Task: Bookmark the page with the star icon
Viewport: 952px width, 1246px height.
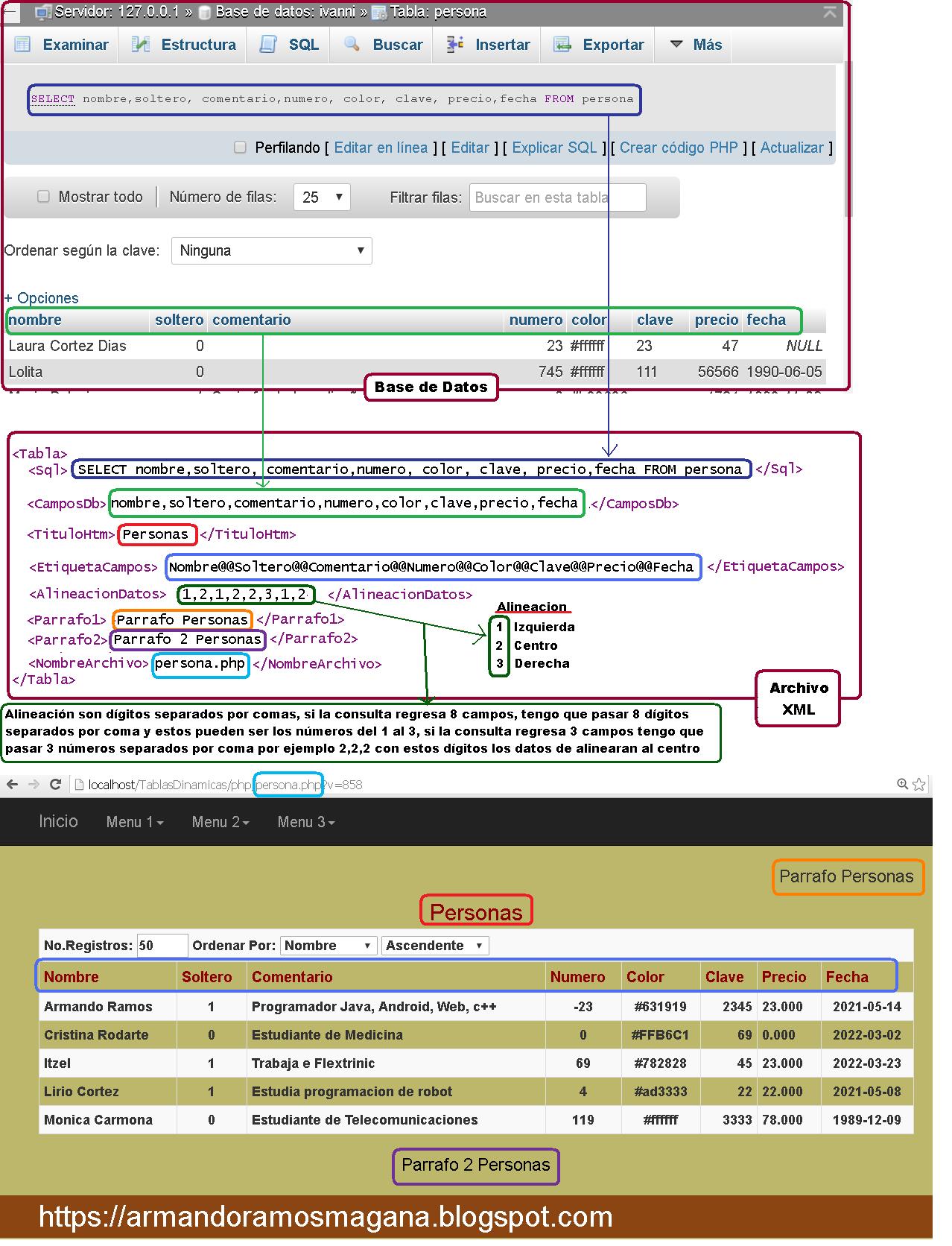Action: [x=919, y=784]
